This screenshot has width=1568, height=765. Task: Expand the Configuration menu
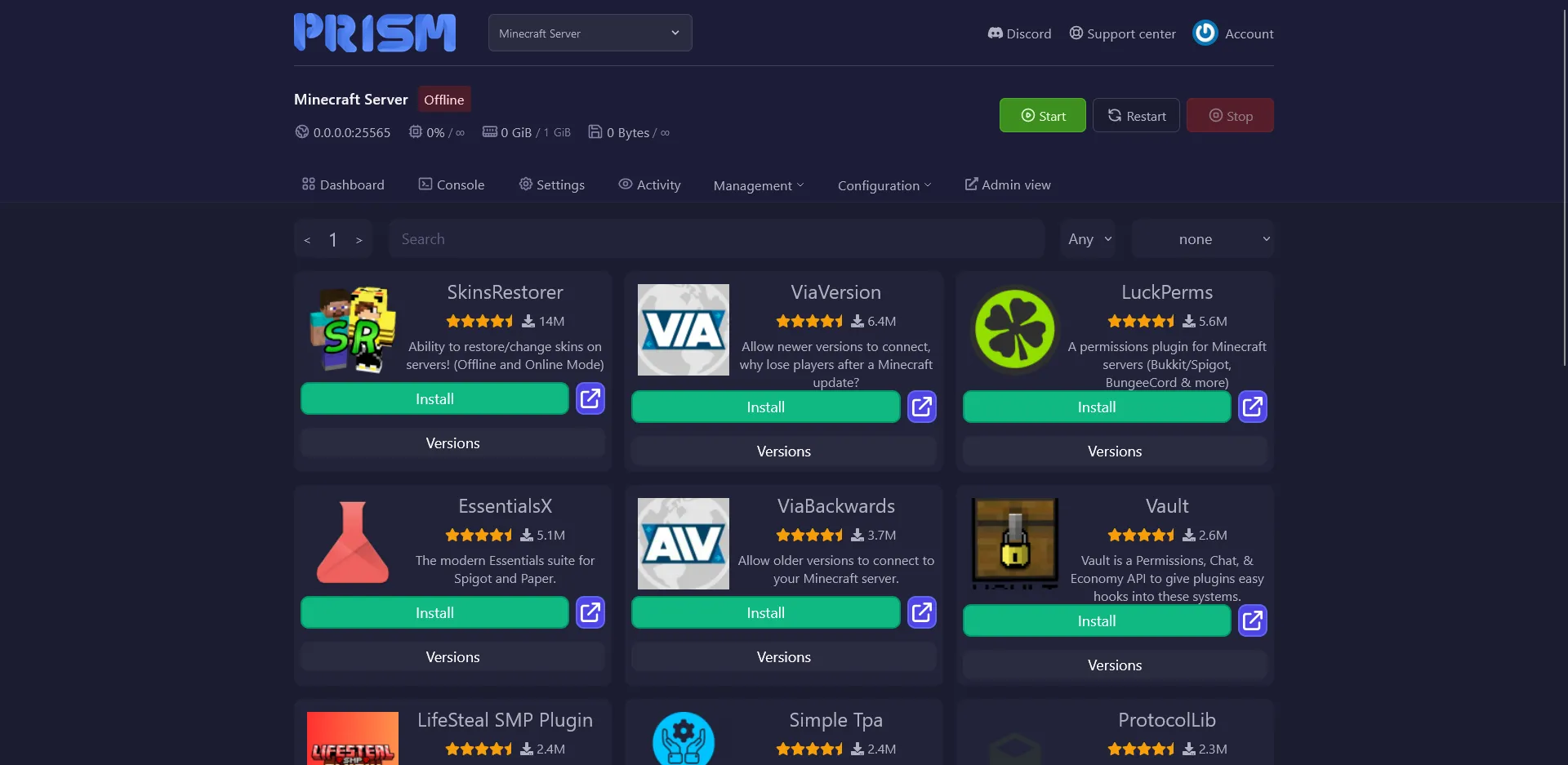(x=884, y=185)
